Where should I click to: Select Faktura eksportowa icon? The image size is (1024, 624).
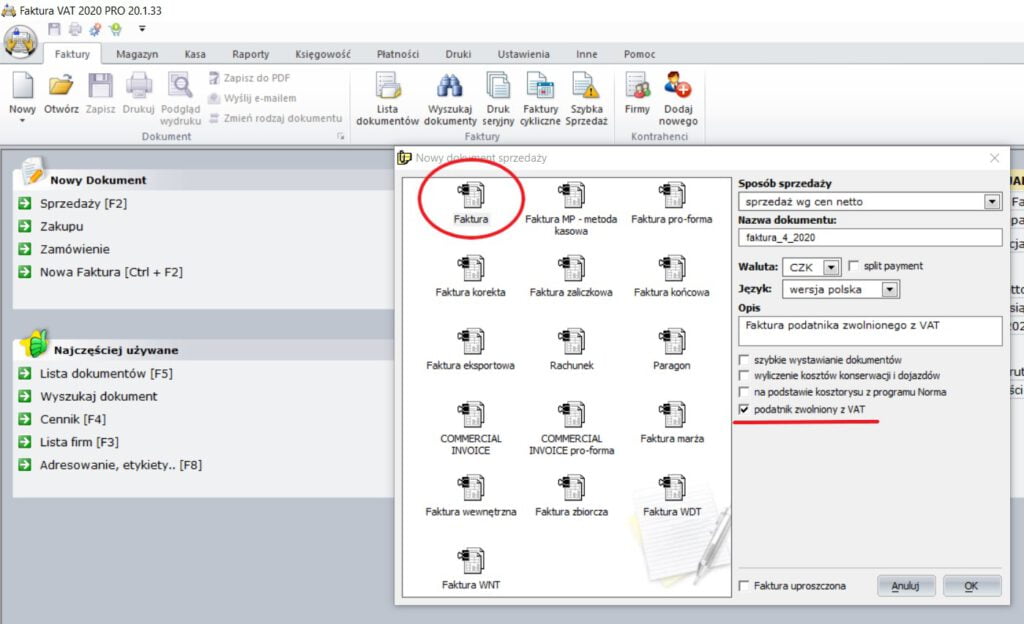tap(471, 341)
